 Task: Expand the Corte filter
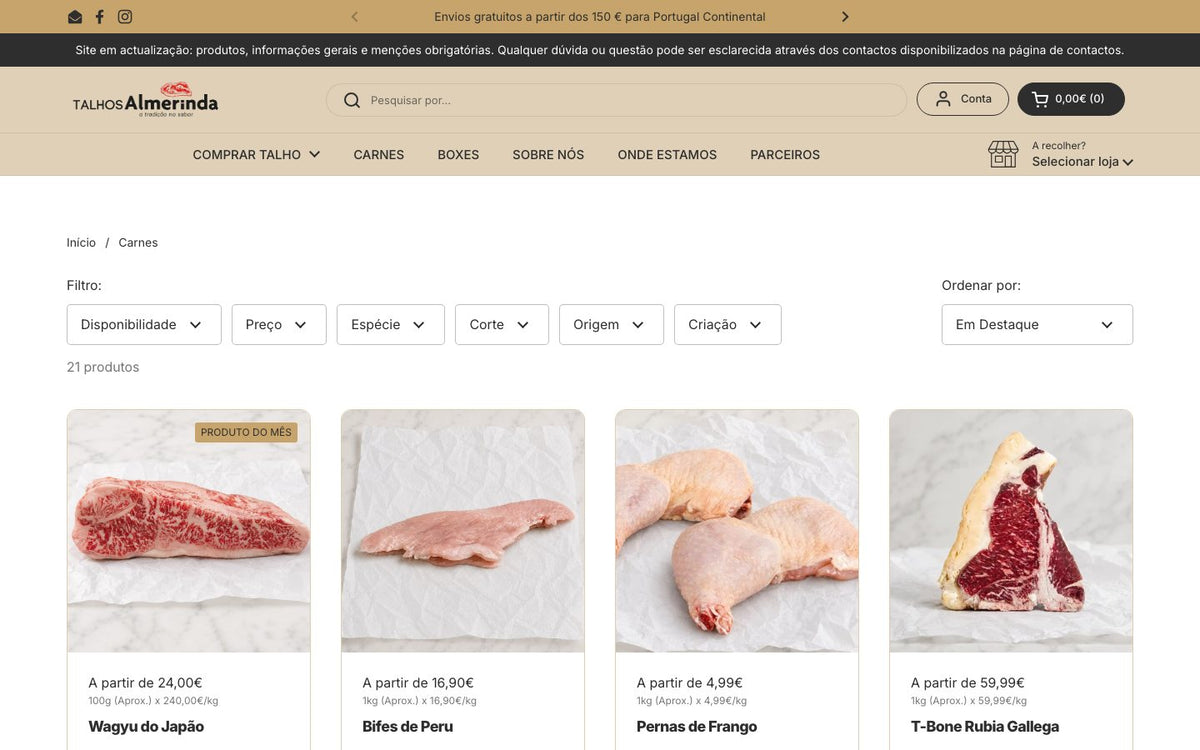click(502, 325)
